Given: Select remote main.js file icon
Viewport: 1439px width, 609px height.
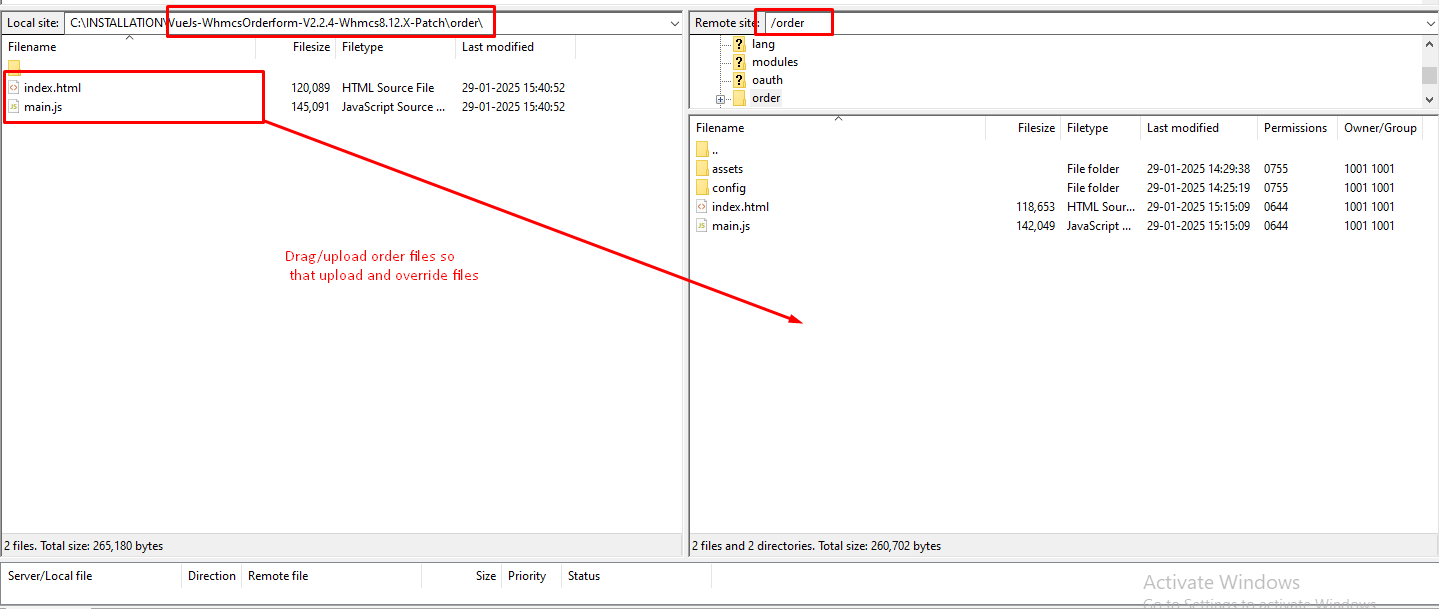Looking at the screenshot, I should pos(702,226).
